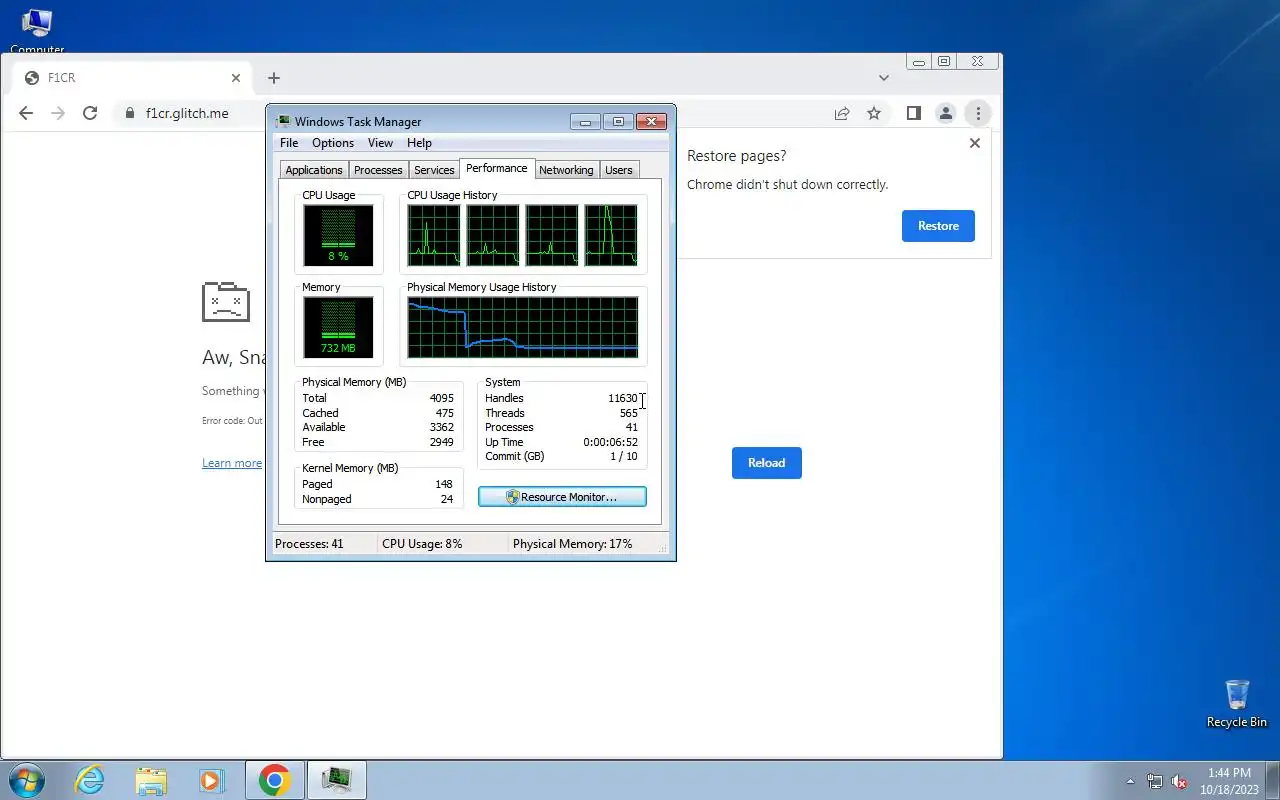
Task: Click the sad folder crash icon
Action: [x=226, y=301]
